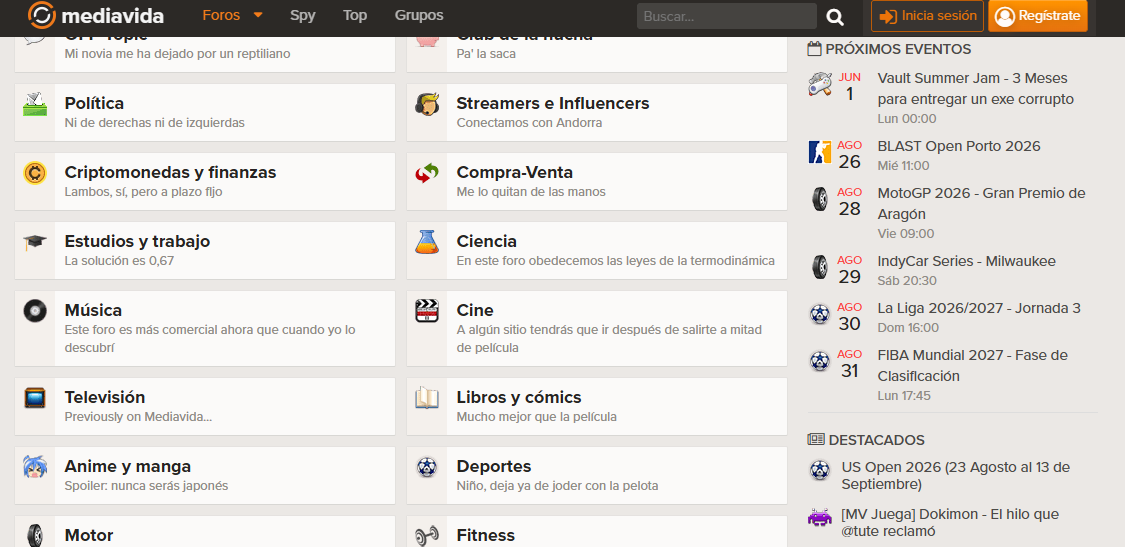The width and height of the screenshot is (1125, 547).
Task: Select the Ciencia flask icon
Action: [426, 242]
